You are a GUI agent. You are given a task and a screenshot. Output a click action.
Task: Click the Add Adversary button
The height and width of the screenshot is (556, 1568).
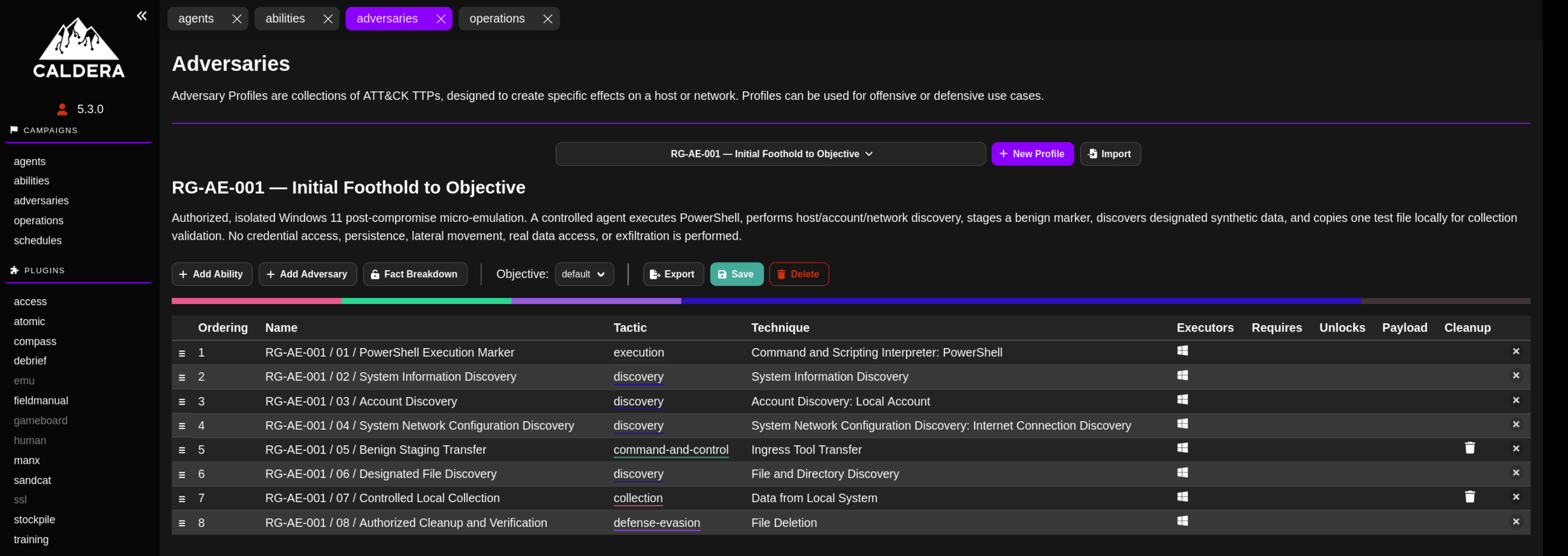coord(307,274)
